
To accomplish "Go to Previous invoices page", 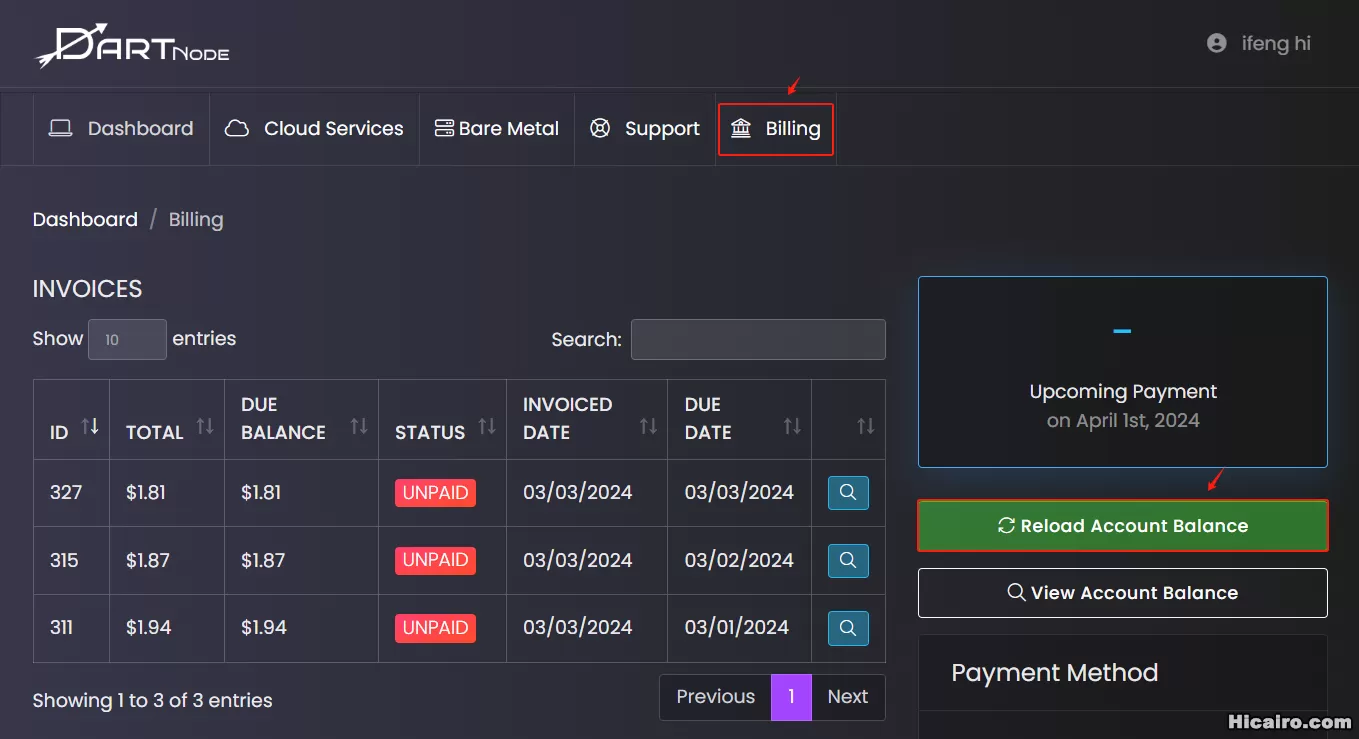I will tap(715, 697).
